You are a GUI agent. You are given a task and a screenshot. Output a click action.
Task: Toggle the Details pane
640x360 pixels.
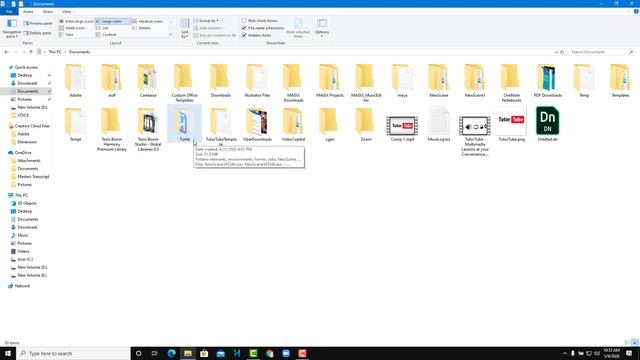[38, 33]
